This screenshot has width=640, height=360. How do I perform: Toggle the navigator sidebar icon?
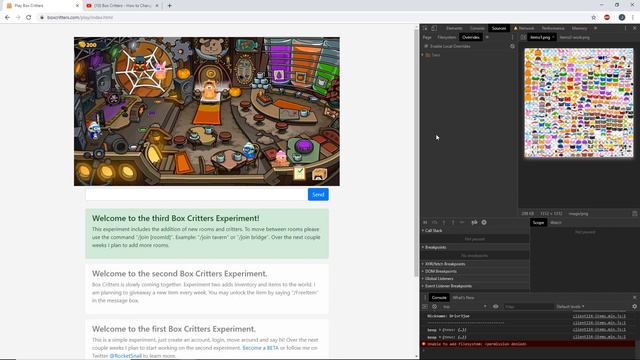(523, 37)
